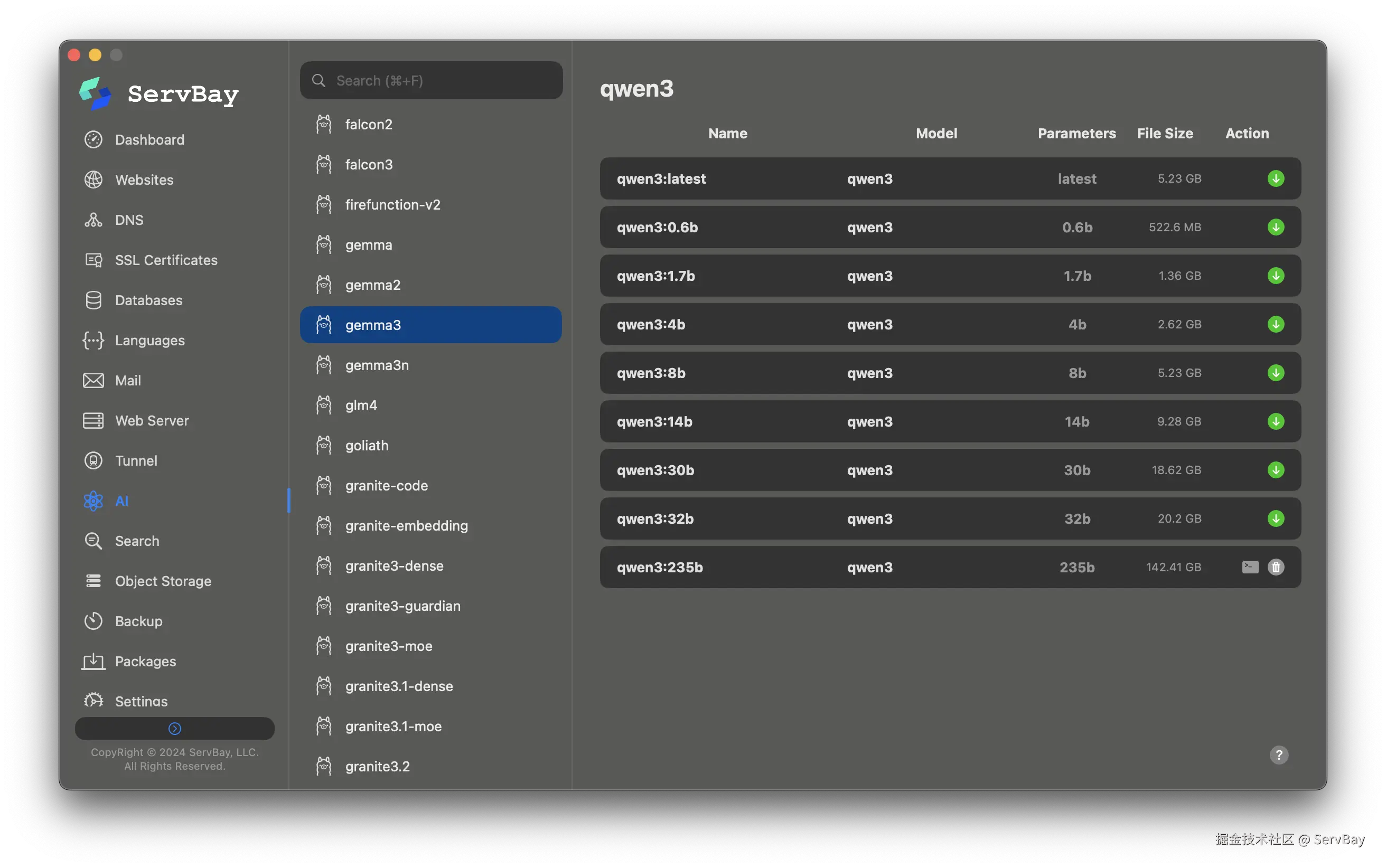Download the qwen3:14b model
This screenshot has width=1386, height=868.
coord(1275,421)
